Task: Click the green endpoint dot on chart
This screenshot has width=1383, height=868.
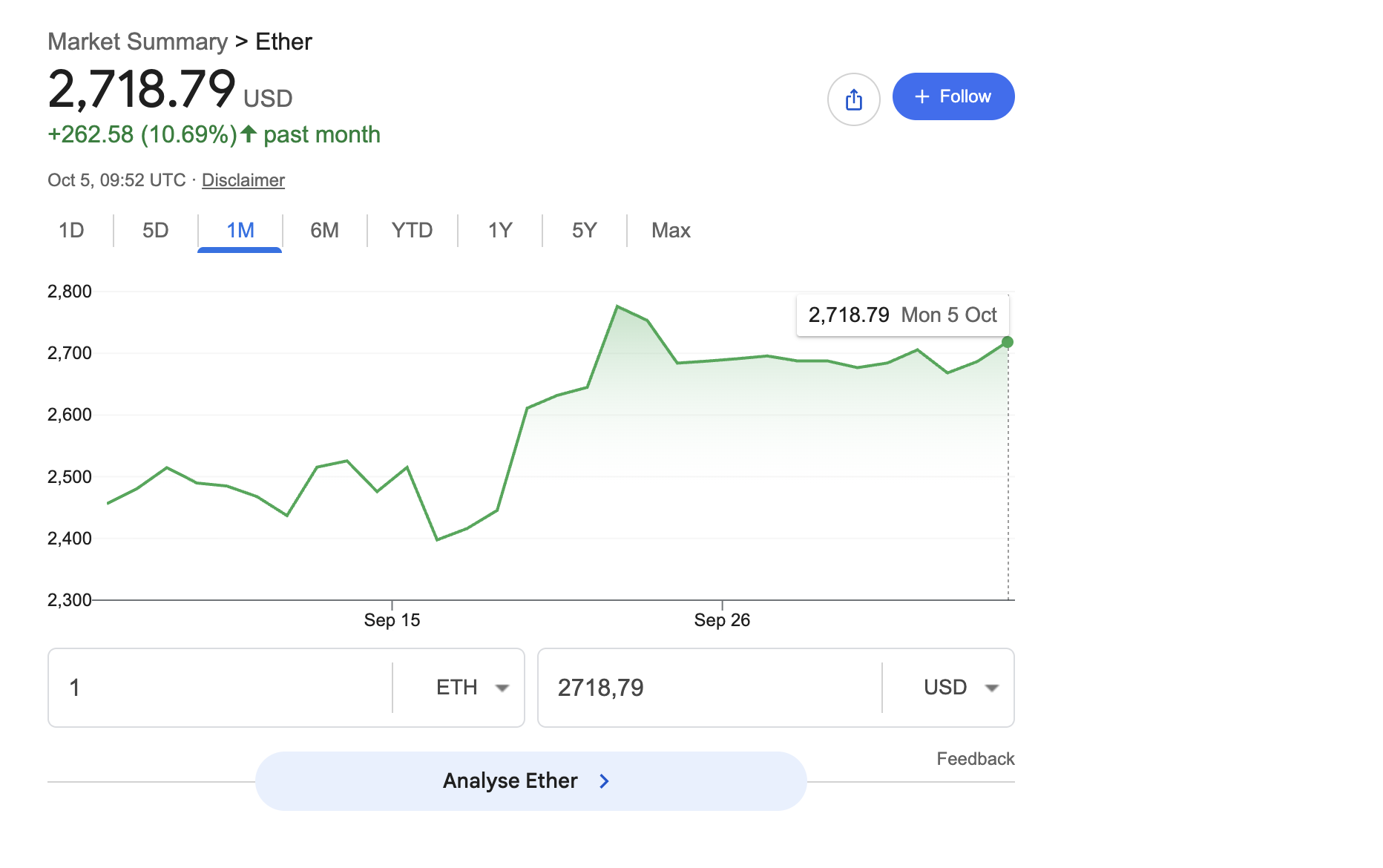Action: pos(1007,342)
